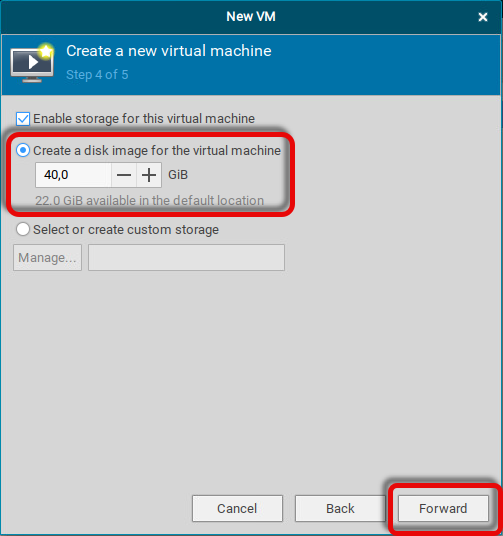Click the custom storage path text box
Screen dimensions: 503x536
tap(186, 257)
